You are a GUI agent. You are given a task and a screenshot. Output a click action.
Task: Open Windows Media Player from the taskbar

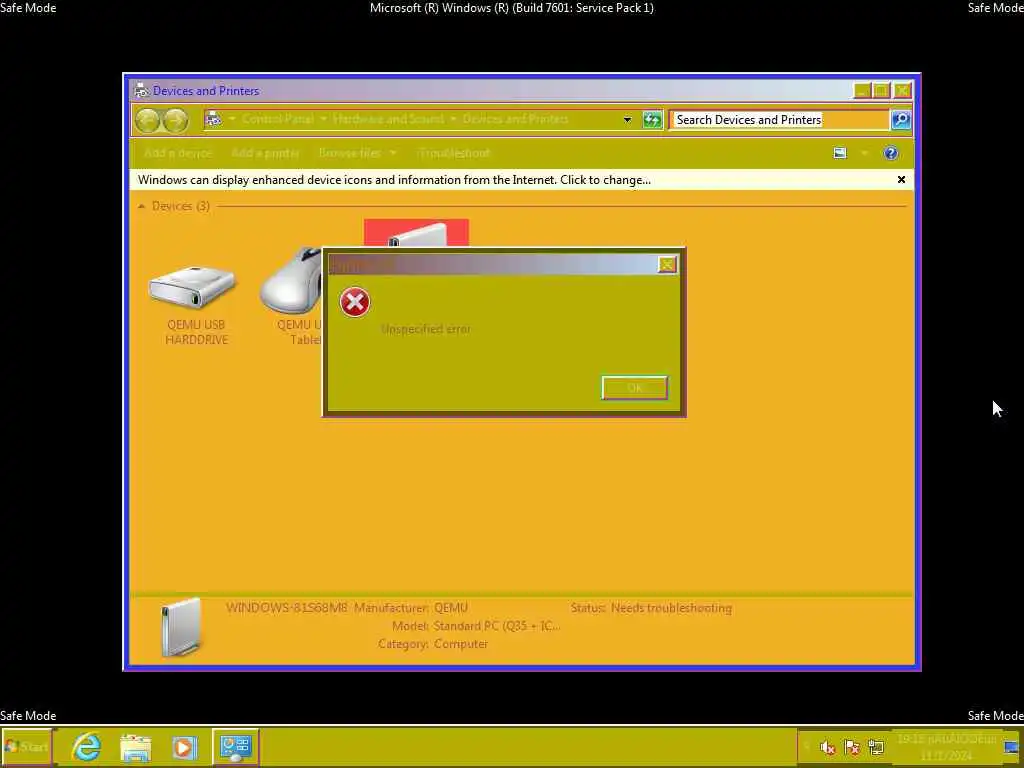pos(184,747)
